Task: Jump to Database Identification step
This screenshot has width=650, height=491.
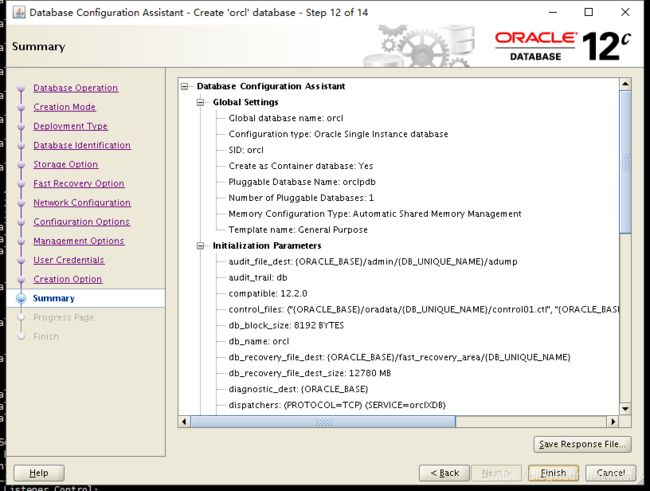Action: tap(82, 145)
